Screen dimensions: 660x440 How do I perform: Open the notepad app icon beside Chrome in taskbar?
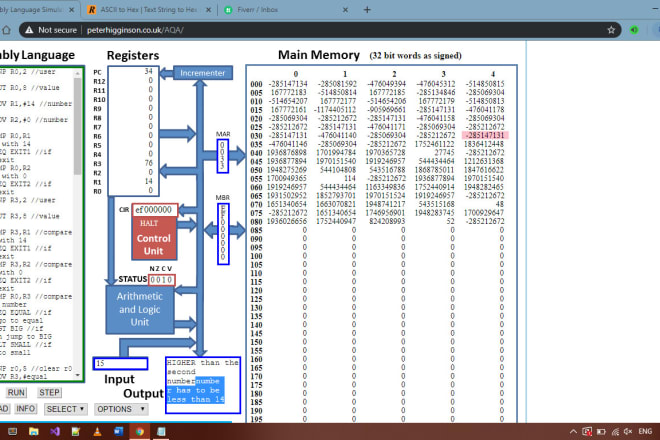[161, 432]
